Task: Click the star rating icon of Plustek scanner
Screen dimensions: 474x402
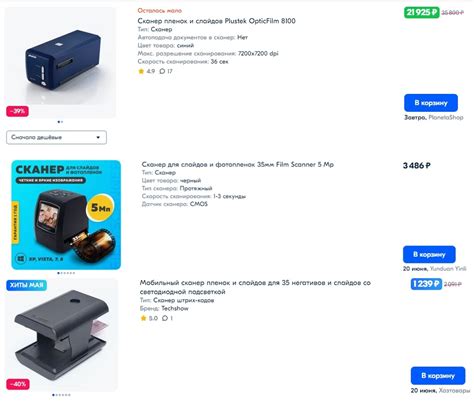Action: point(141,71)
